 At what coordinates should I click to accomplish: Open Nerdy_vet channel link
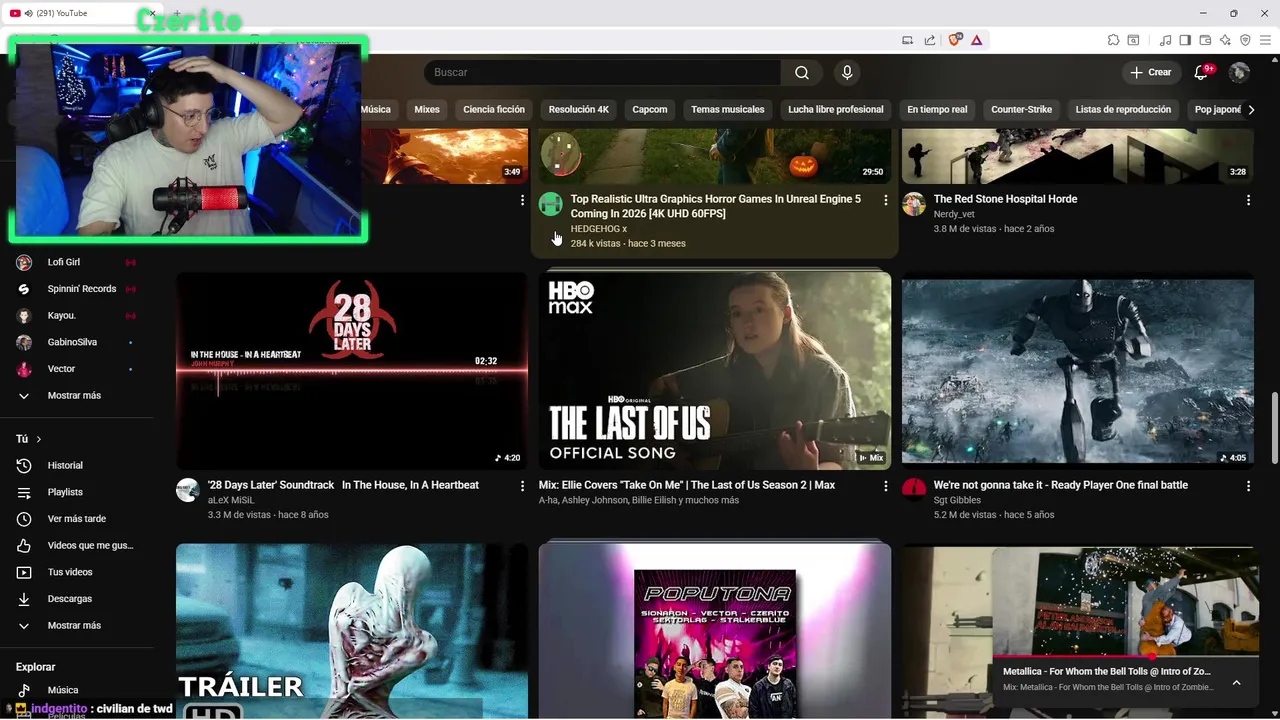pyautogui.click(x=954, y=214)
